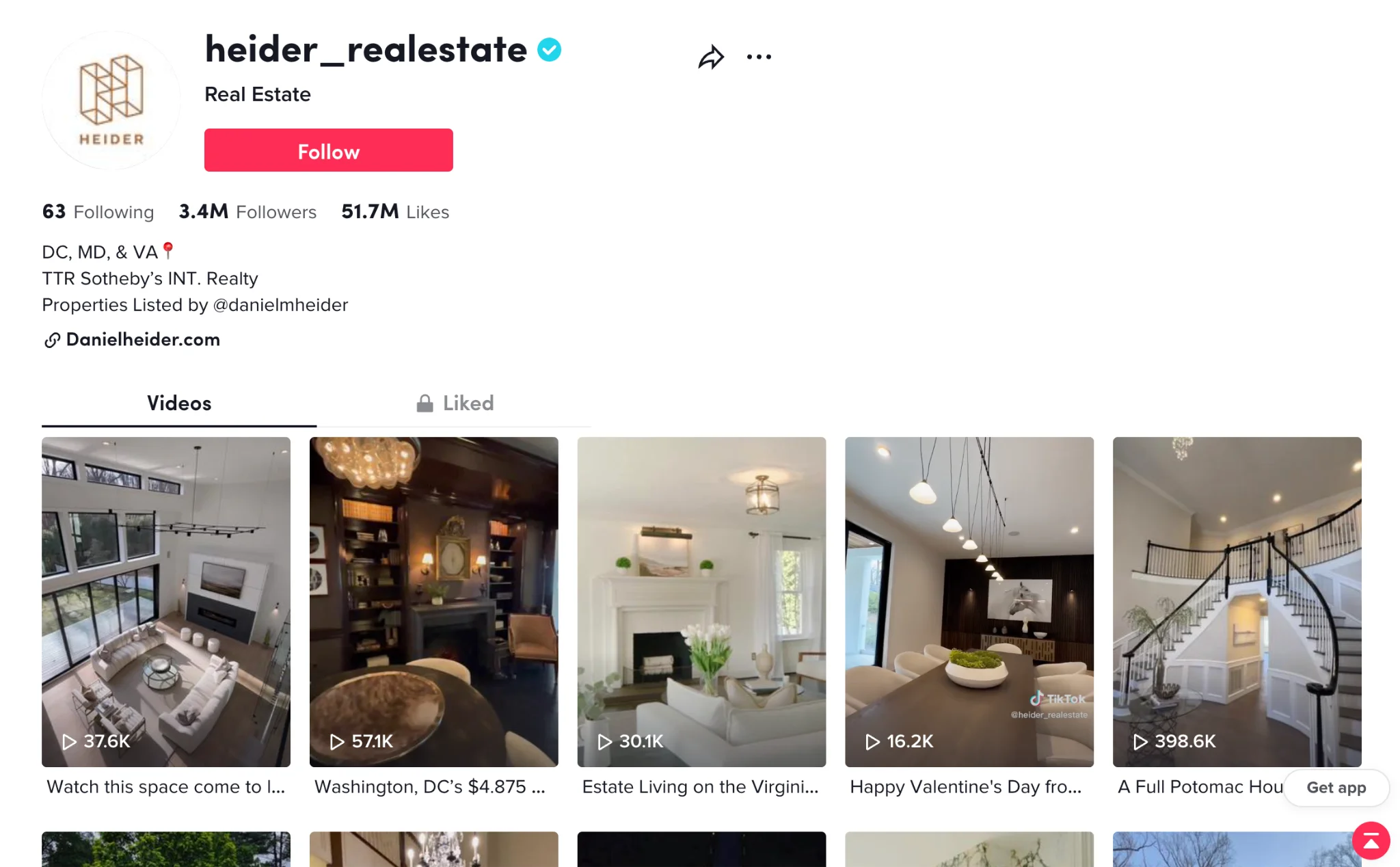Open the Washington, DC's $4.875 video thumbnail
Image resolution: width=1400 pixels, height=867 pixels.
(x=433, y=602)
